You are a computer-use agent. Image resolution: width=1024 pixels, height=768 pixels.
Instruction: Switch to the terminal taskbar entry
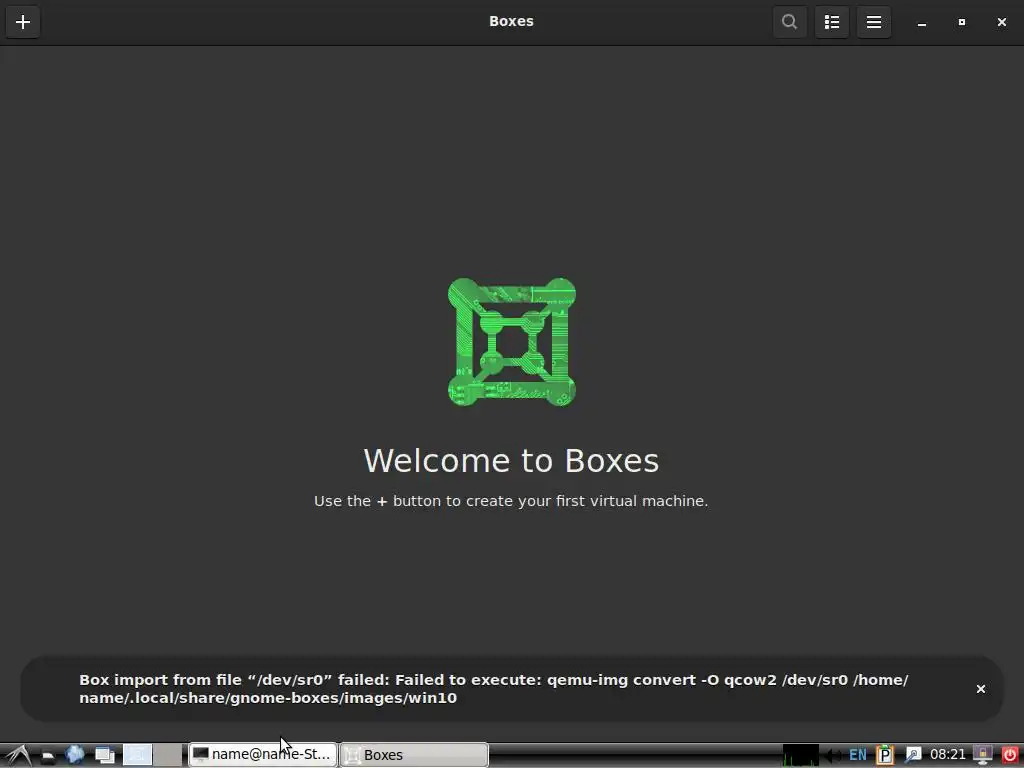click(263, 755)
